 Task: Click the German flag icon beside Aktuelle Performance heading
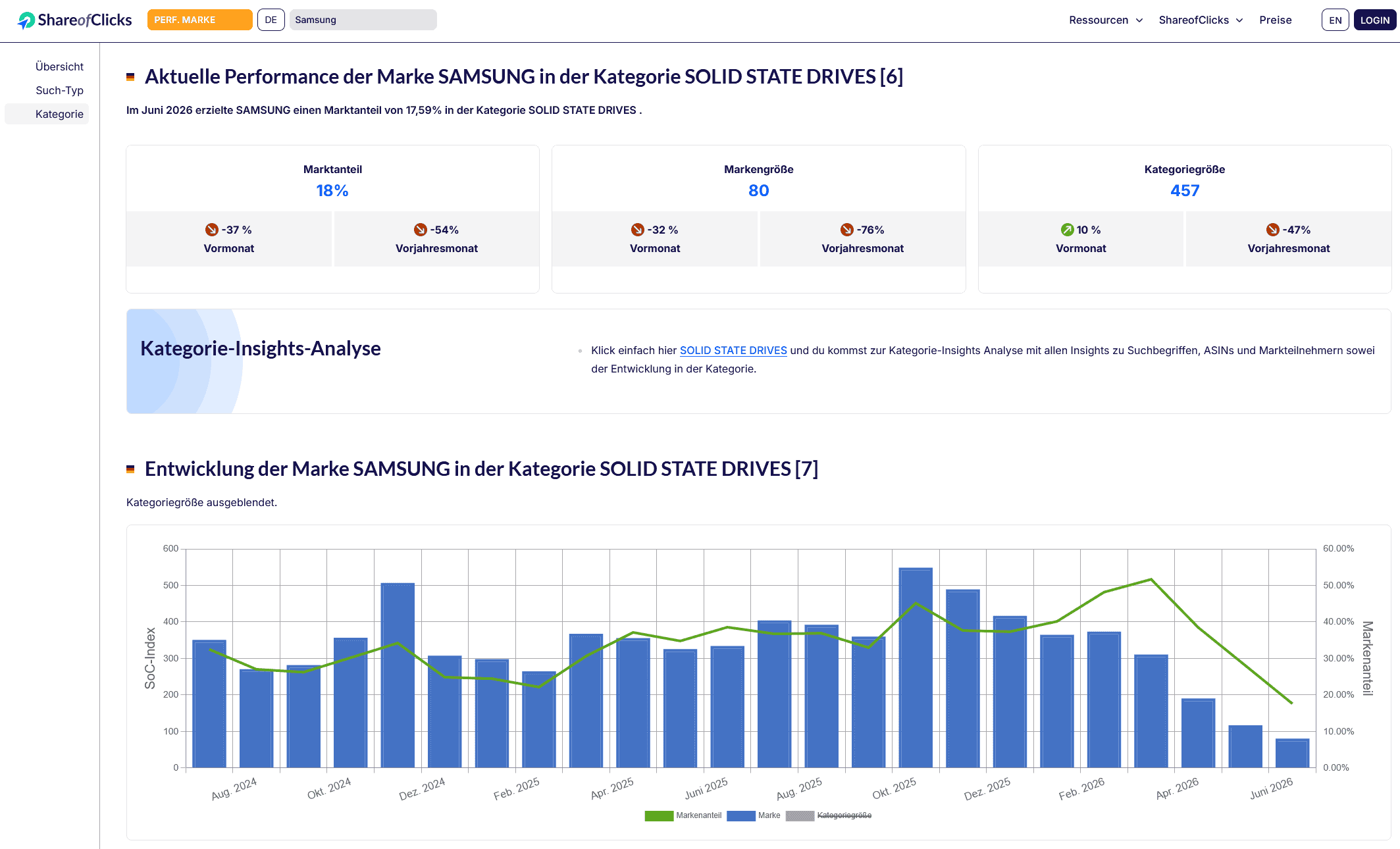coord(130,77)
